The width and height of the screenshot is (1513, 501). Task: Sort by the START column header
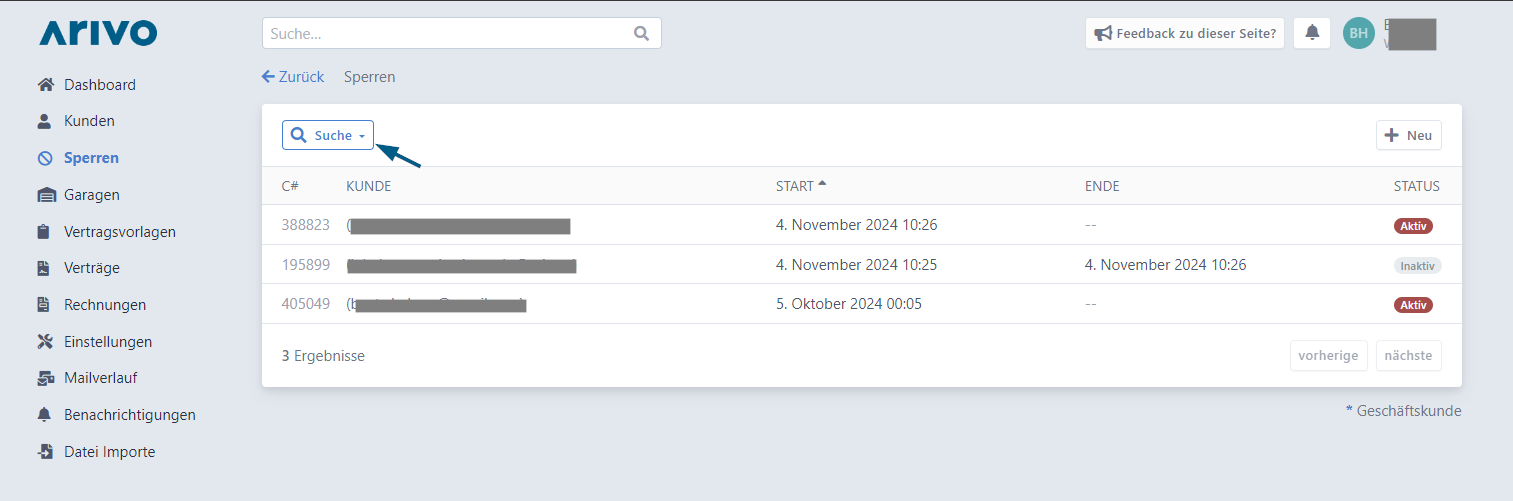pyautogui.click(x=801, y=186)
